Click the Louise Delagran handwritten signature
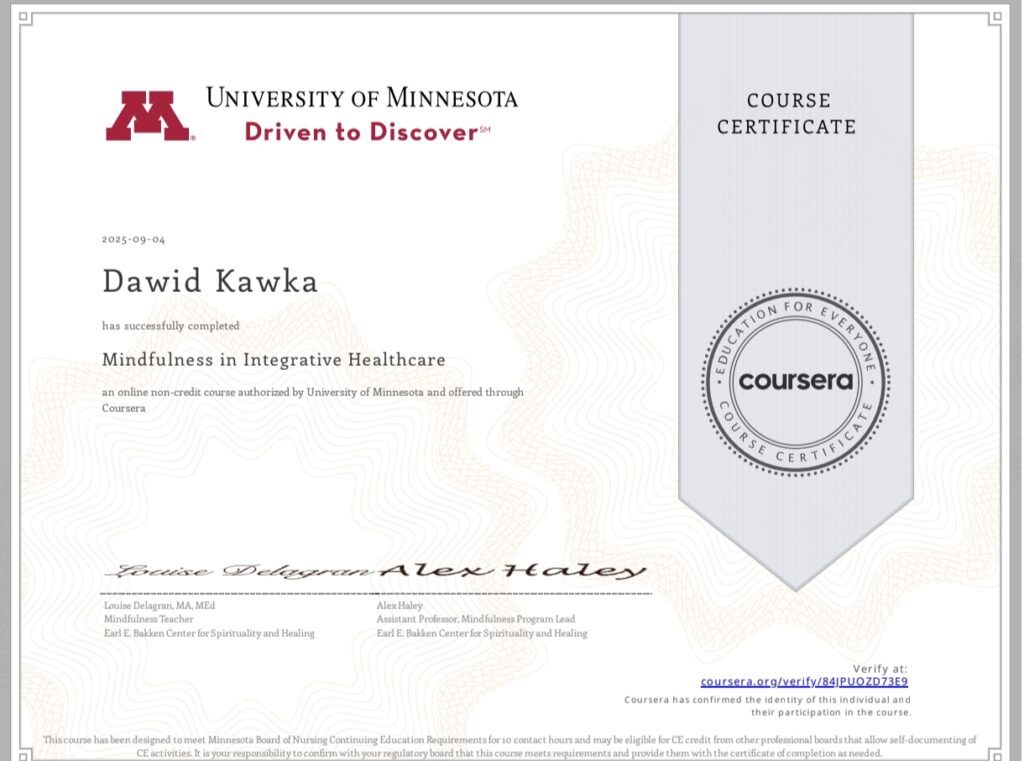The image size is (1024, 761). pyautogui.click(x=242, y=572)
